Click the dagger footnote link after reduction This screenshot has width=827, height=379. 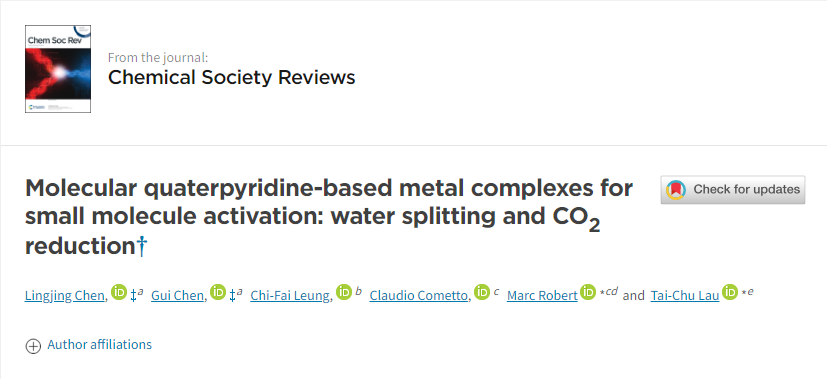coord(141,246)
